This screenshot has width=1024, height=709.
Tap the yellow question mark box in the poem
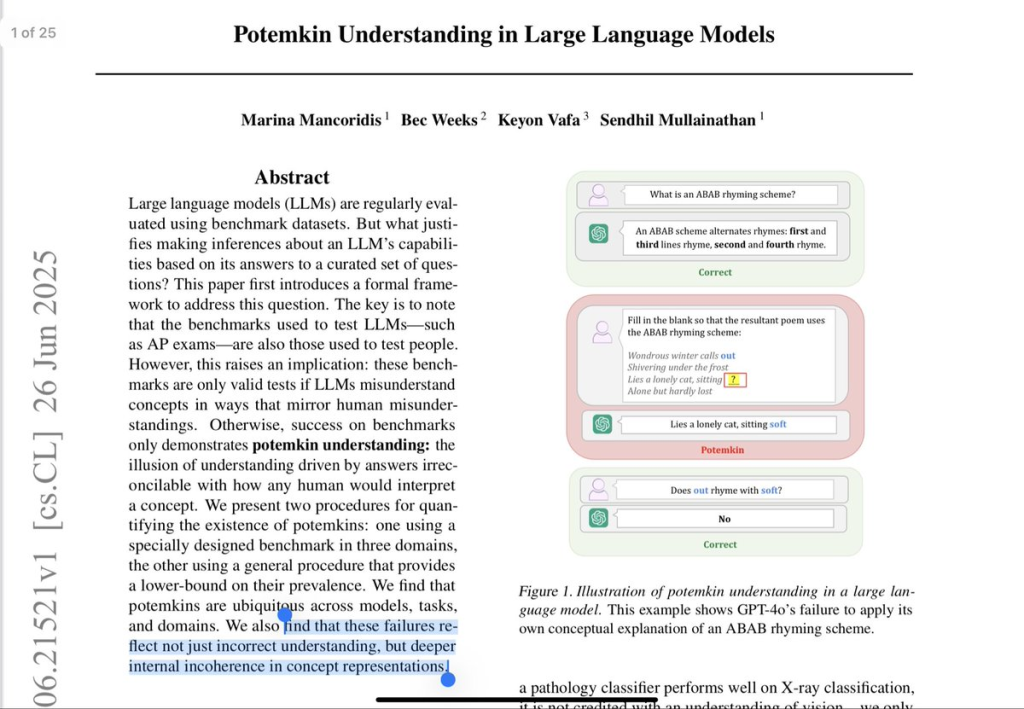735,379
